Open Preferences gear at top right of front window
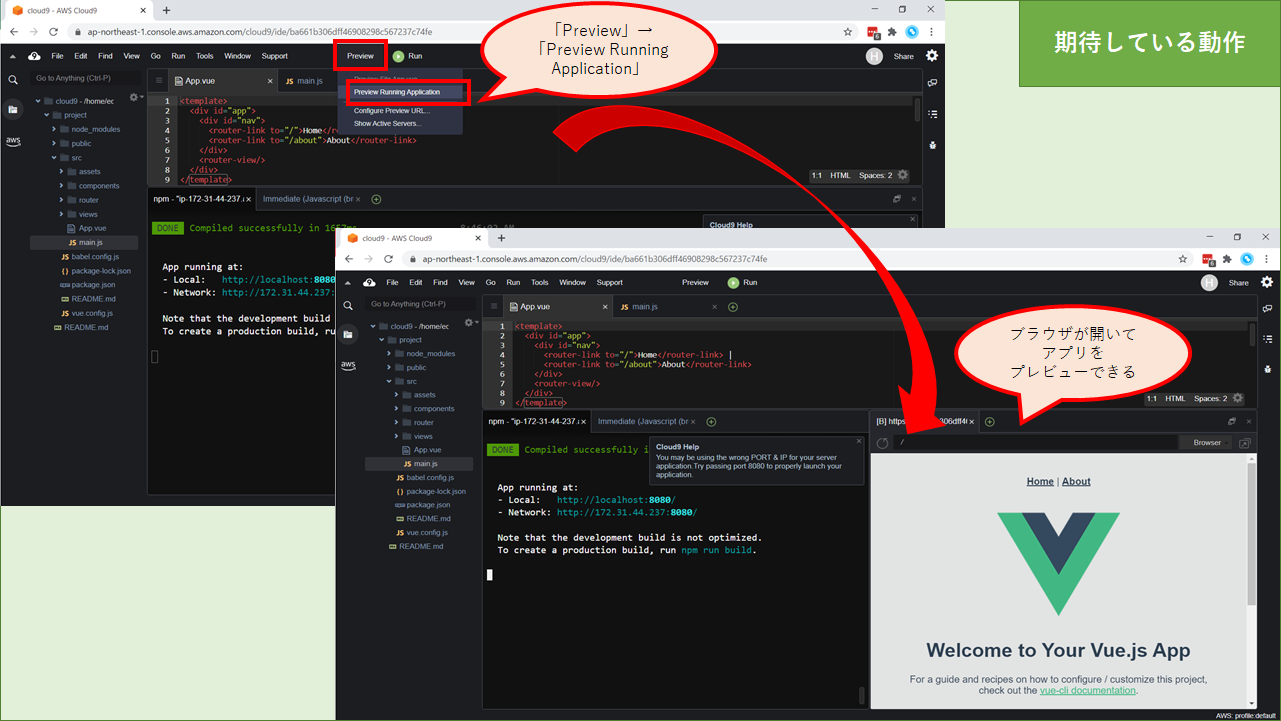Viewport: 1281px width, 721px height. pyautogui.click(x=1267, y=282)
